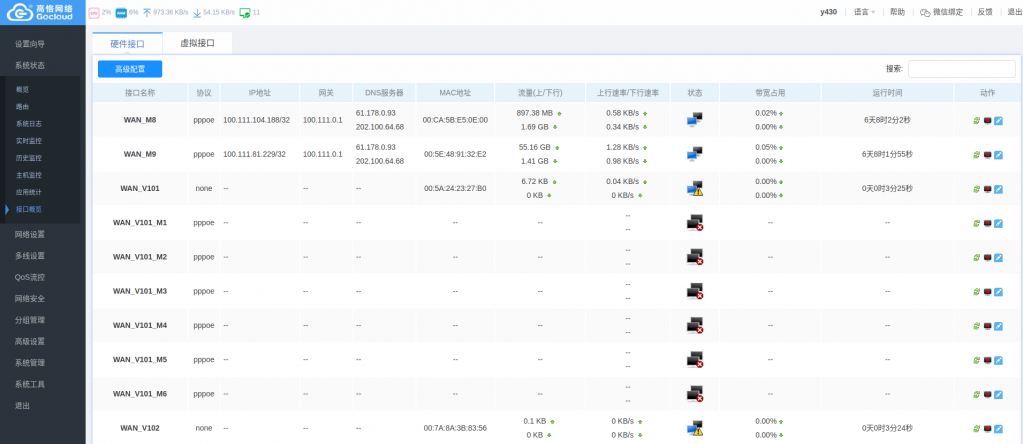This screenshot has width=1023, height=444.
Task: Select the 硬件接口 tab
Action: coord(127,43)
